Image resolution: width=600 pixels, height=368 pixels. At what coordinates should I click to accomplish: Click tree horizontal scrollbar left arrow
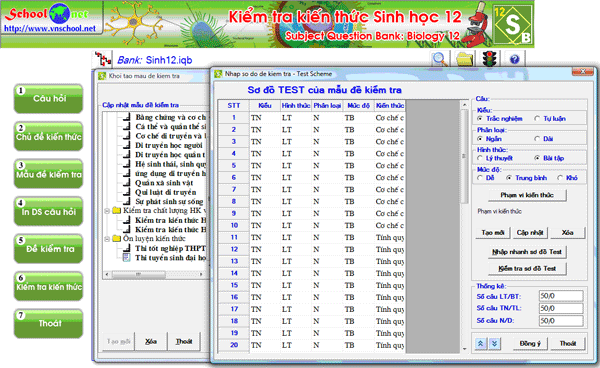tap(107, 274)
